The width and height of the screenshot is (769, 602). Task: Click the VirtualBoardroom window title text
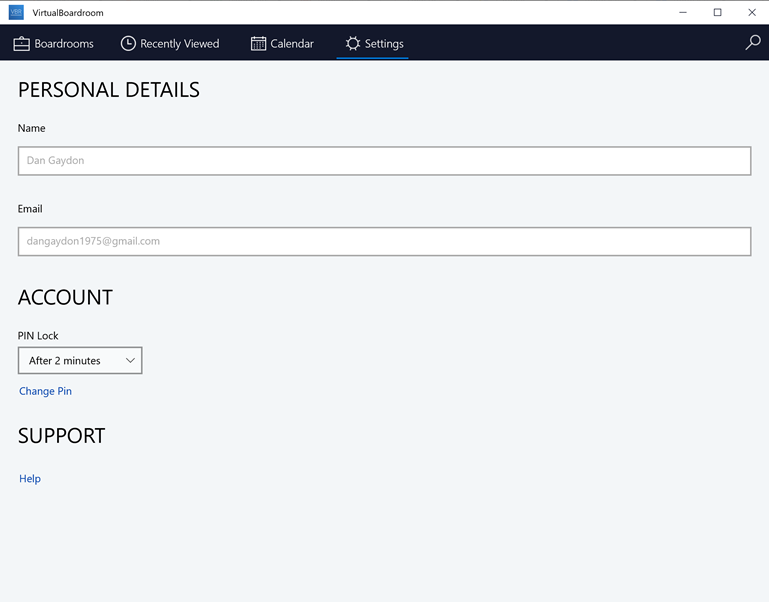pyautogui.click(x=68, y=13)
